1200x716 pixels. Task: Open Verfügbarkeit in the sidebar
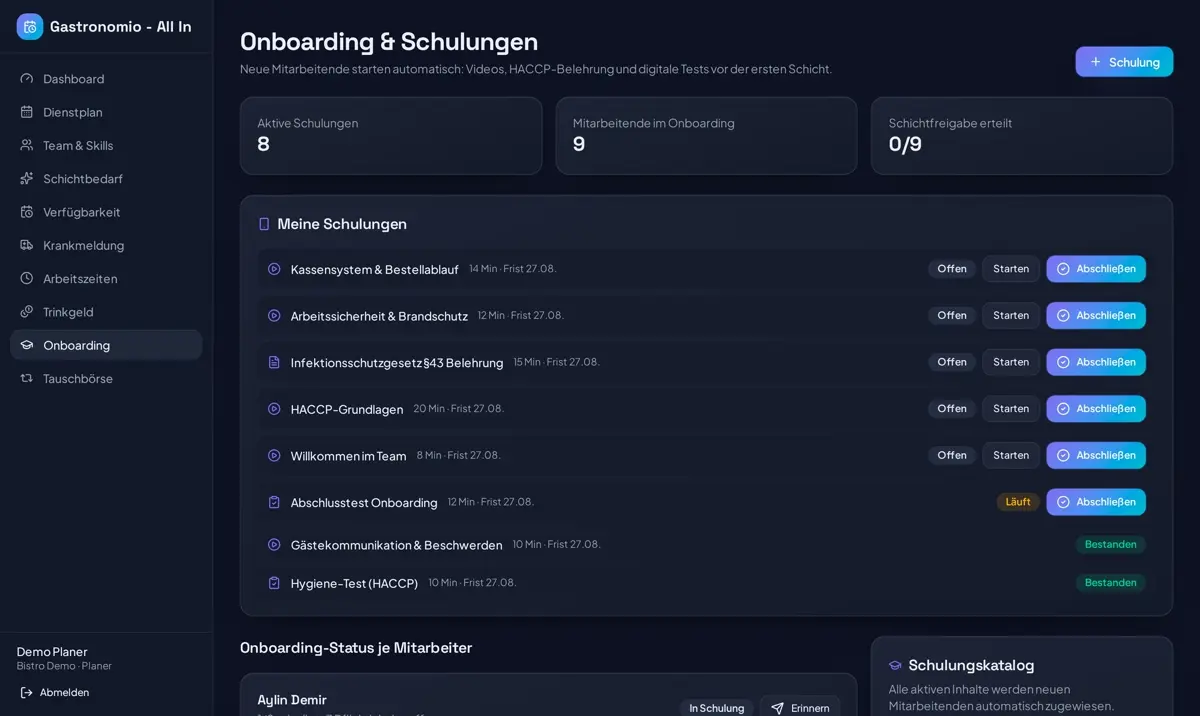pos(106,212)
